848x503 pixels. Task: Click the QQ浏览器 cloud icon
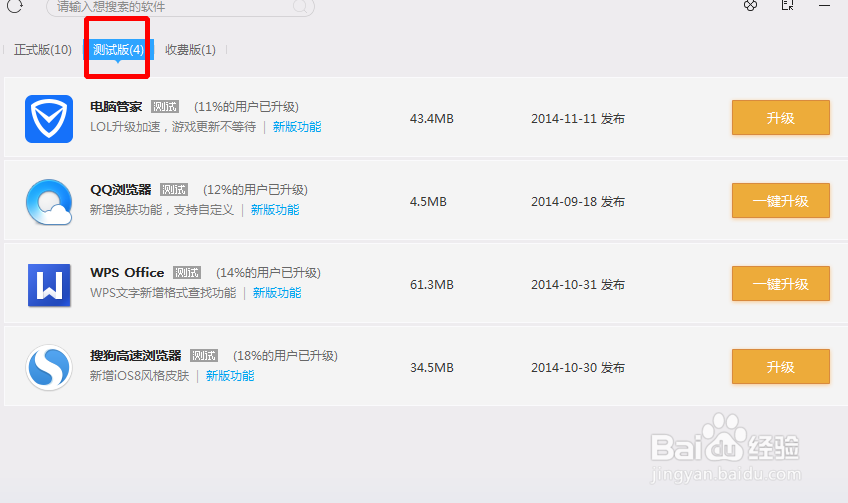[x=49, y=202]
